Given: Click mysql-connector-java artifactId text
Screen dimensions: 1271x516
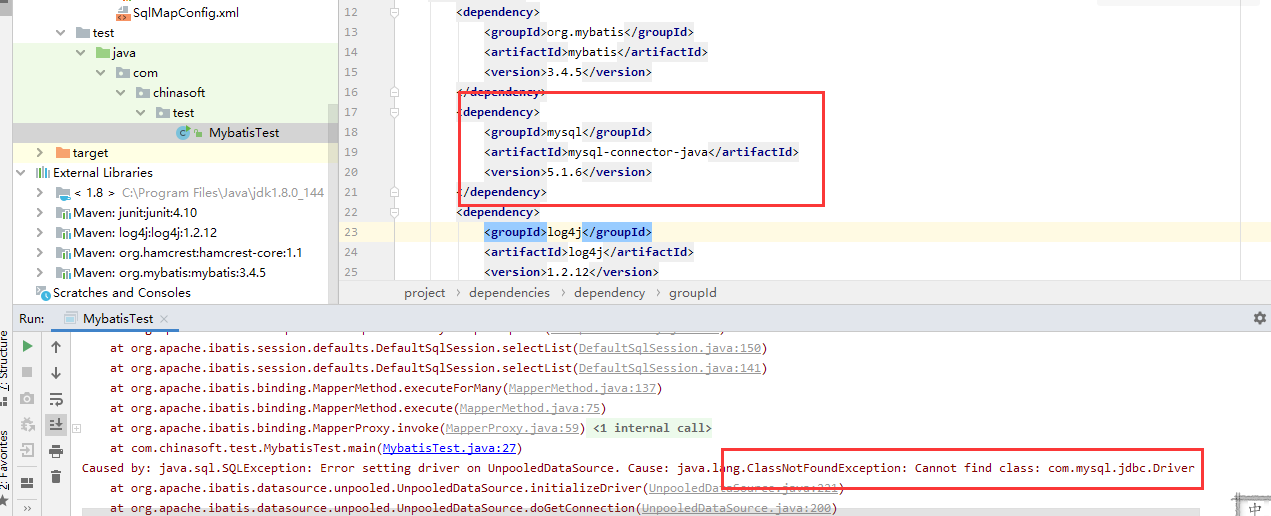Looking at the screenshot, I should tap(637, 153).
